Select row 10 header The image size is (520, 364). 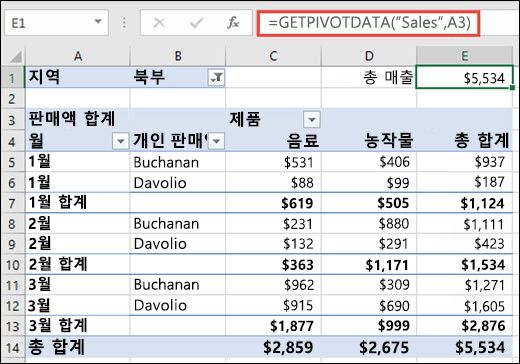click(x=13, y=265)
